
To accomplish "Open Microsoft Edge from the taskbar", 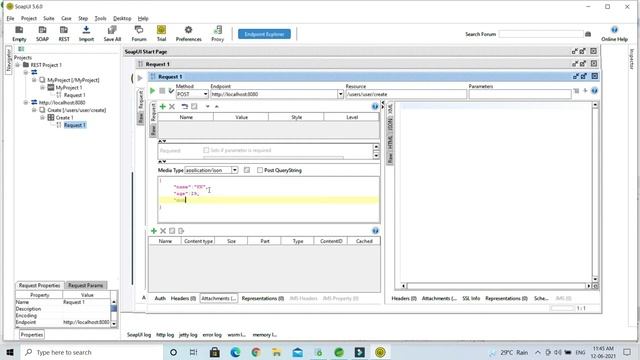I will 235,352.
